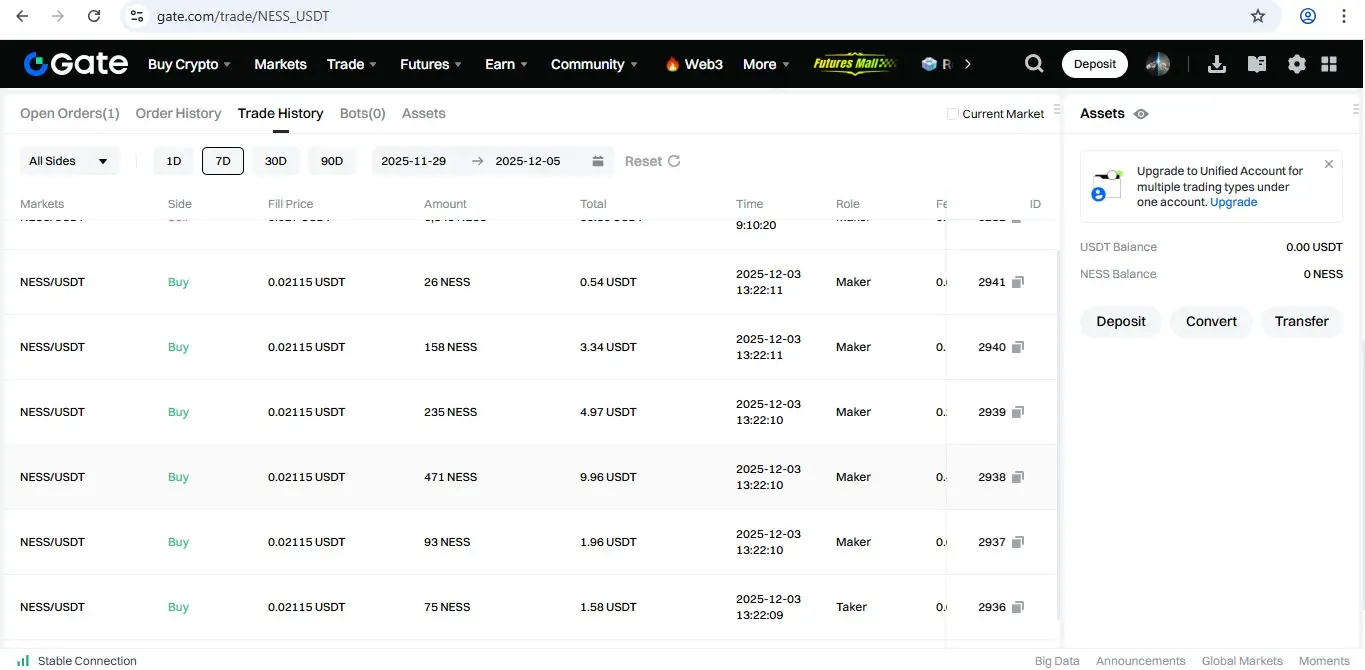Switch to the Assets tab beside Bots(0)
Image resolution: width=1365 pixels, height=670 pixels.
424,113
